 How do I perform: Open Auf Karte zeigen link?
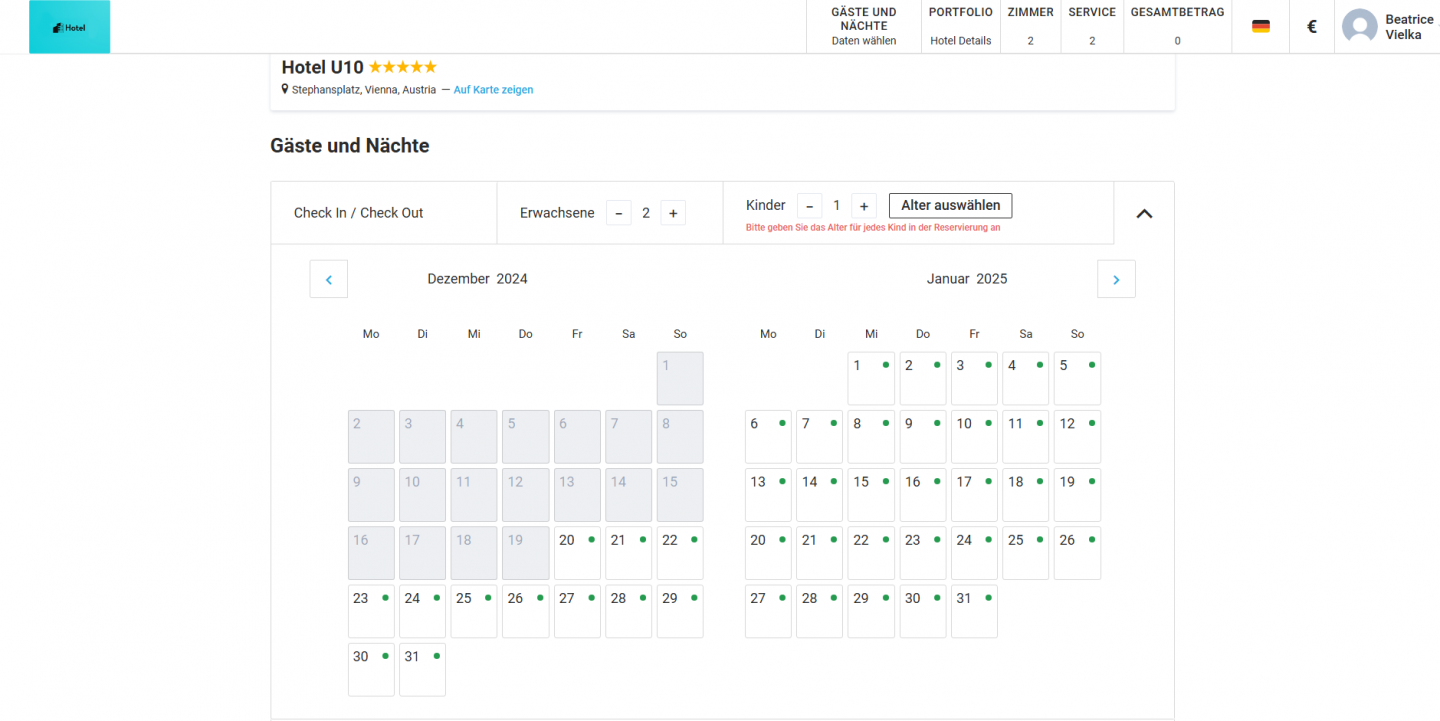pos(494,90)
